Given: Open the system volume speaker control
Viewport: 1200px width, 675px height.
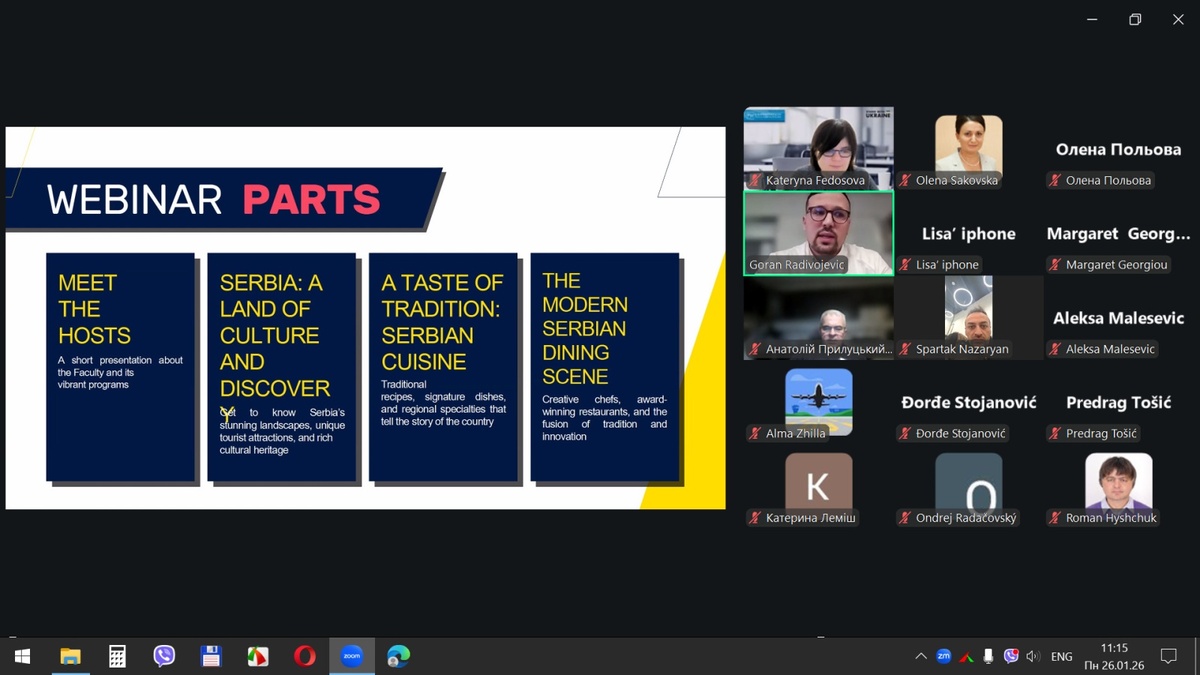Looking at the screenshot, I should tap(1033, 656).
